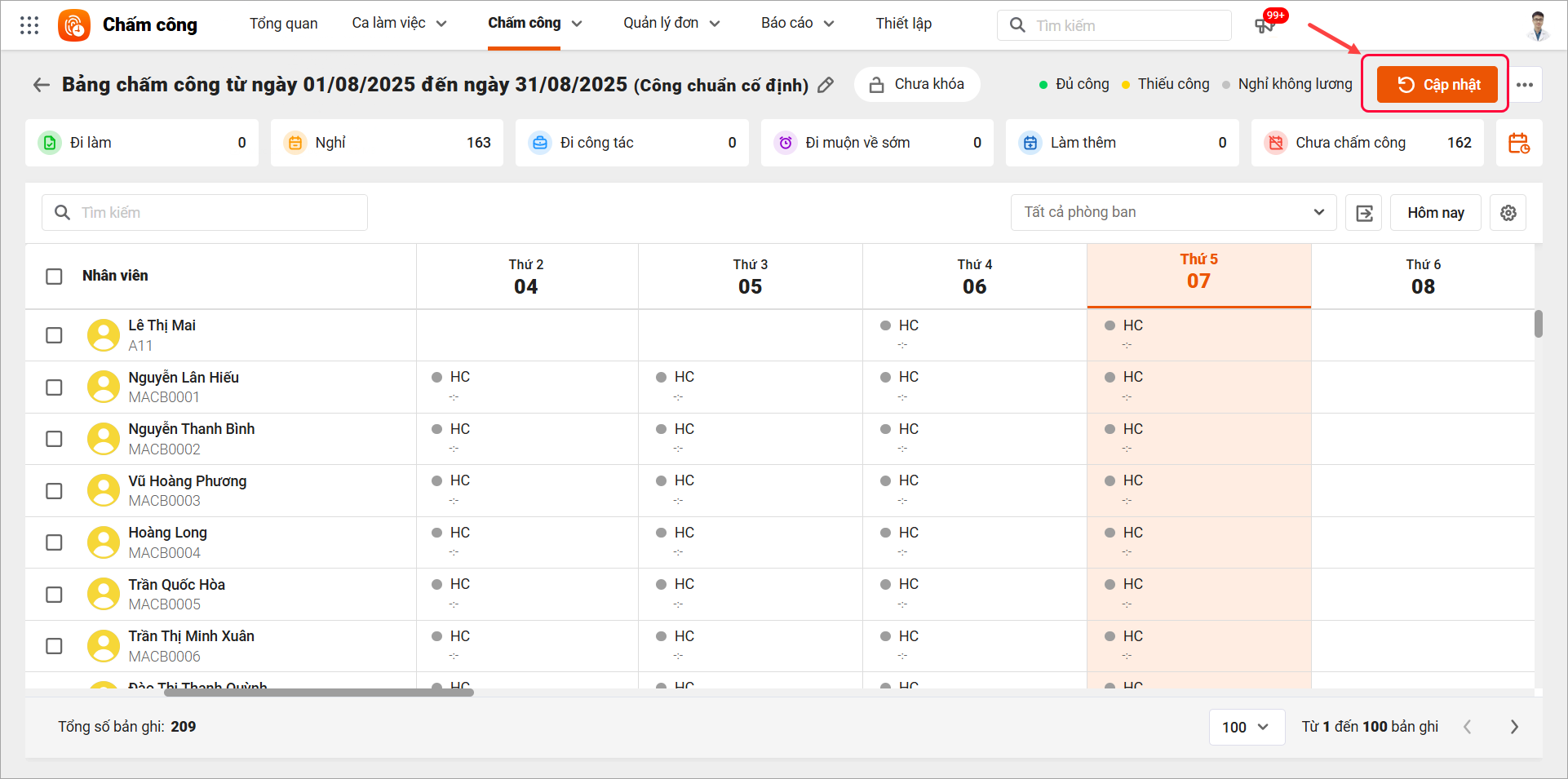Open the app launcher grid icon

point(29,24)
